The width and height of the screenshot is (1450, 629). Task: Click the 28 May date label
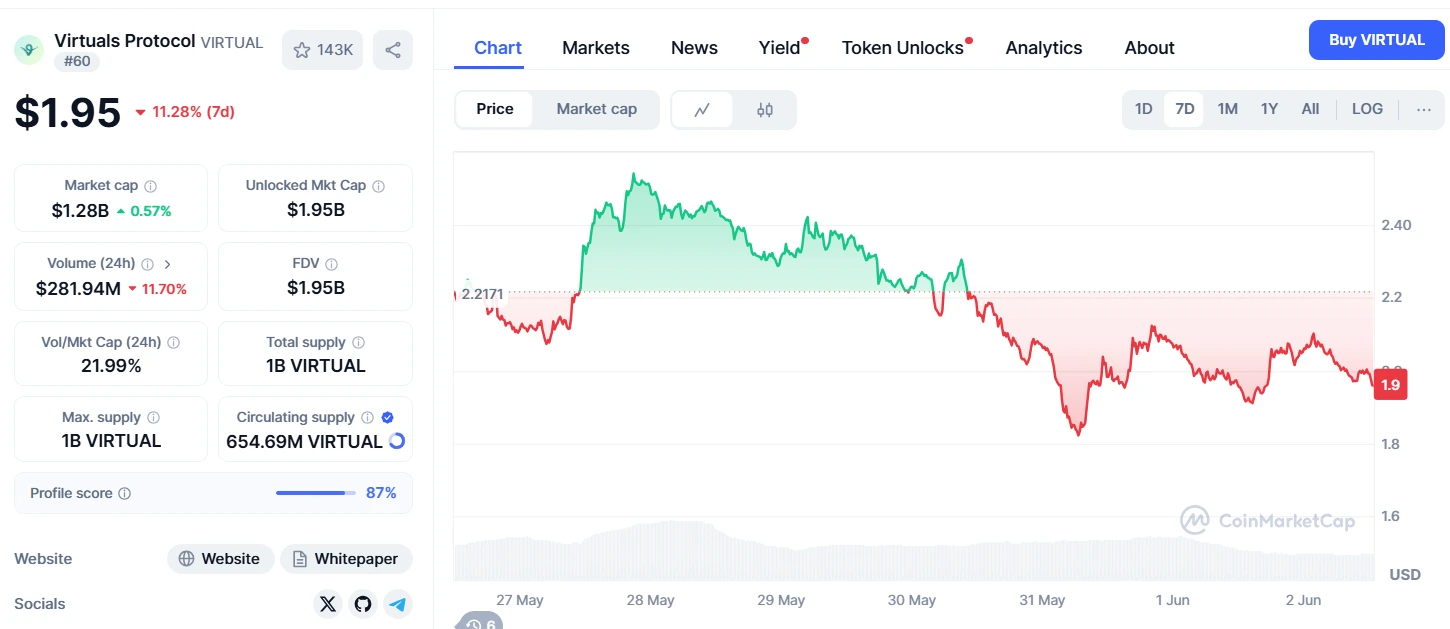coord(650,600)
